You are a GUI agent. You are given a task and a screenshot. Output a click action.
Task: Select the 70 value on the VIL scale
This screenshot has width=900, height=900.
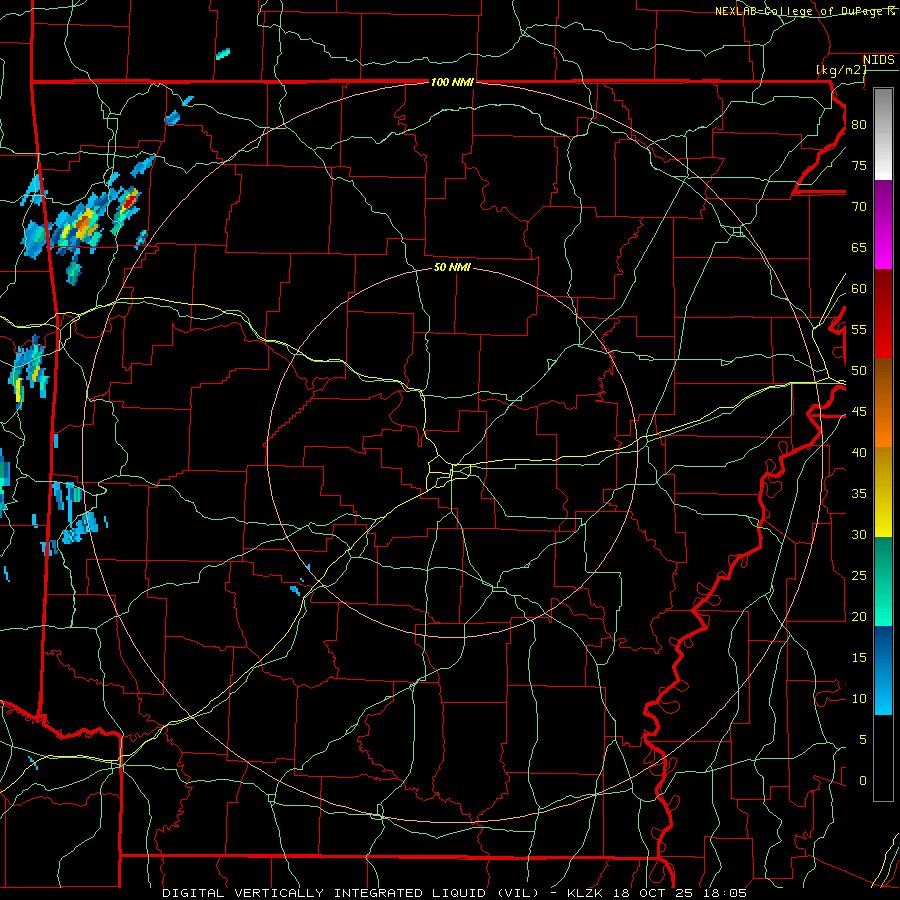[x=859, y=207]
